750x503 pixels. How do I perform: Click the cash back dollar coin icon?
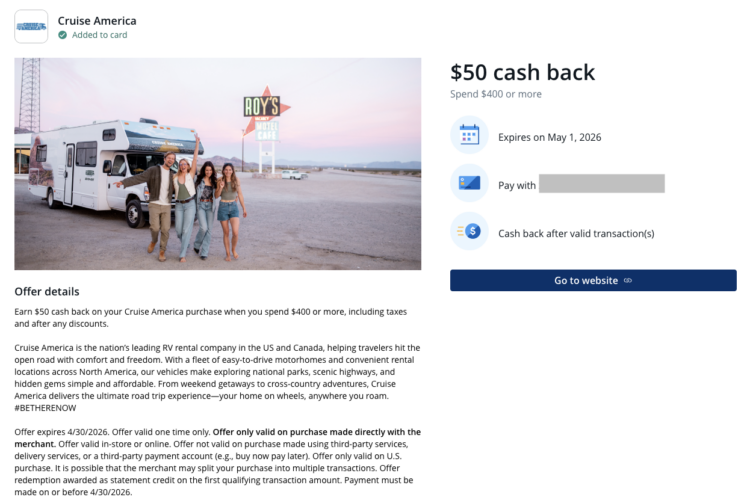469,232
